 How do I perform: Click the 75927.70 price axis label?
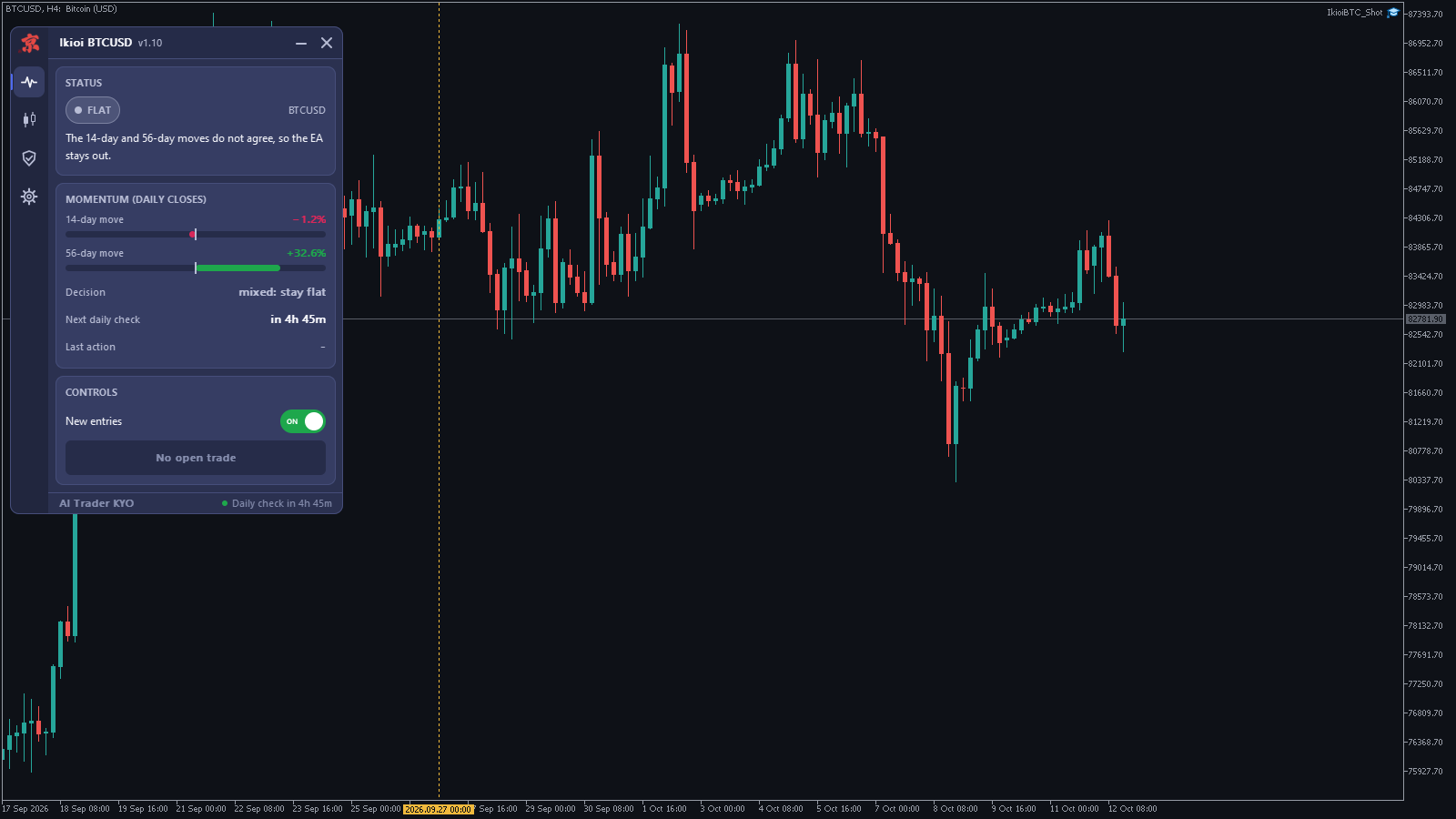tap(1425, 772)
